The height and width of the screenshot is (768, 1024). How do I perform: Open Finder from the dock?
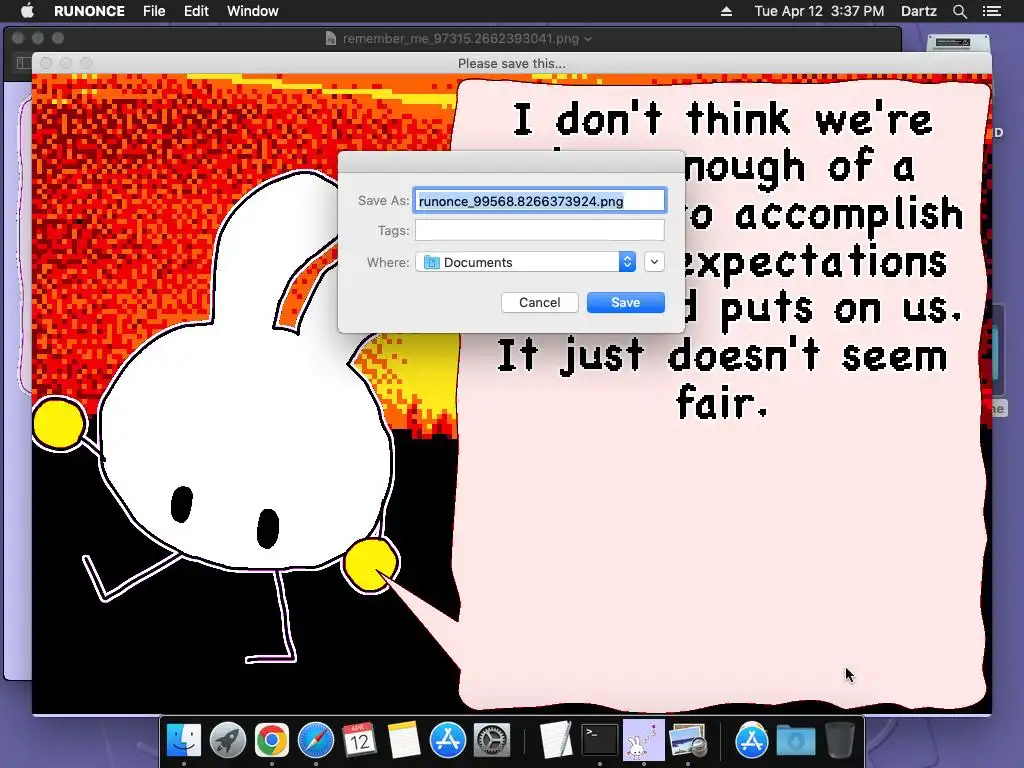(184, 741)
